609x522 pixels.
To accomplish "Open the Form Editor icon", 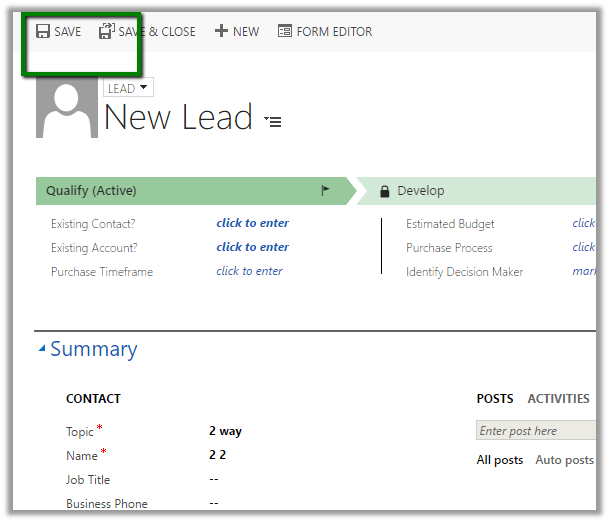I will pyautogui.click(x=285, y=32).
